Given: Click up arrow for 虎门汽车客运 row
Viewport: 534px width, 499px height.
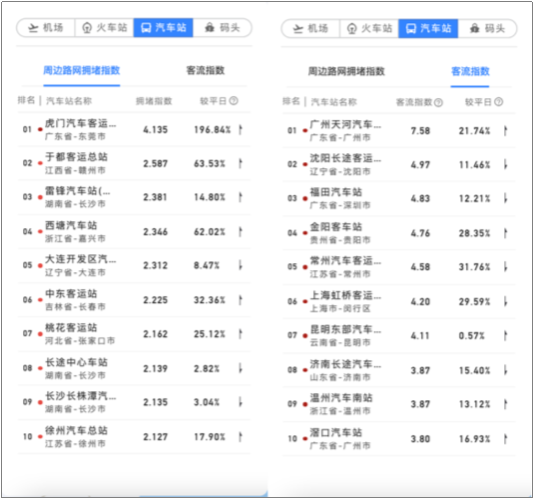Looking at the screenshot, I should 240,129.
